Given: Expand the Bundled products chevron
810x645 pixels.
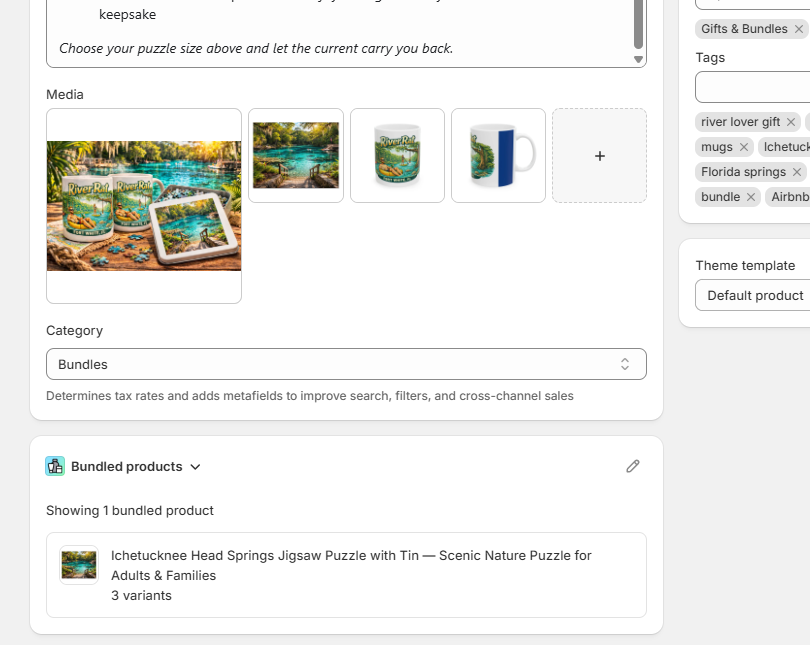Looking at the screenshot, I should click(x=195, y=467).
